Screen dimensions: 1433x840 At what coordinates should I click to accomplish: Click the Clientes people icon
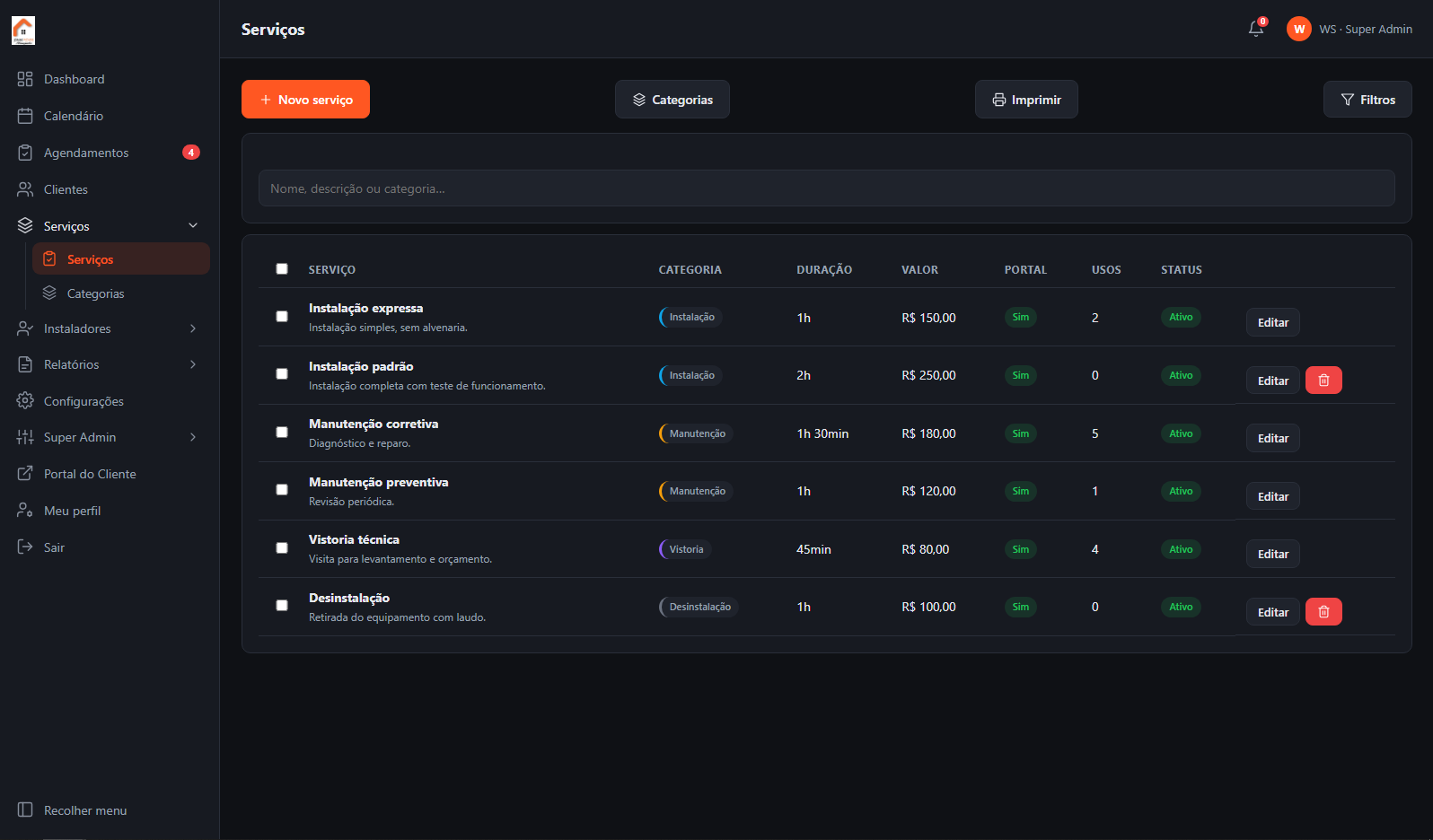tap(25, 189)
